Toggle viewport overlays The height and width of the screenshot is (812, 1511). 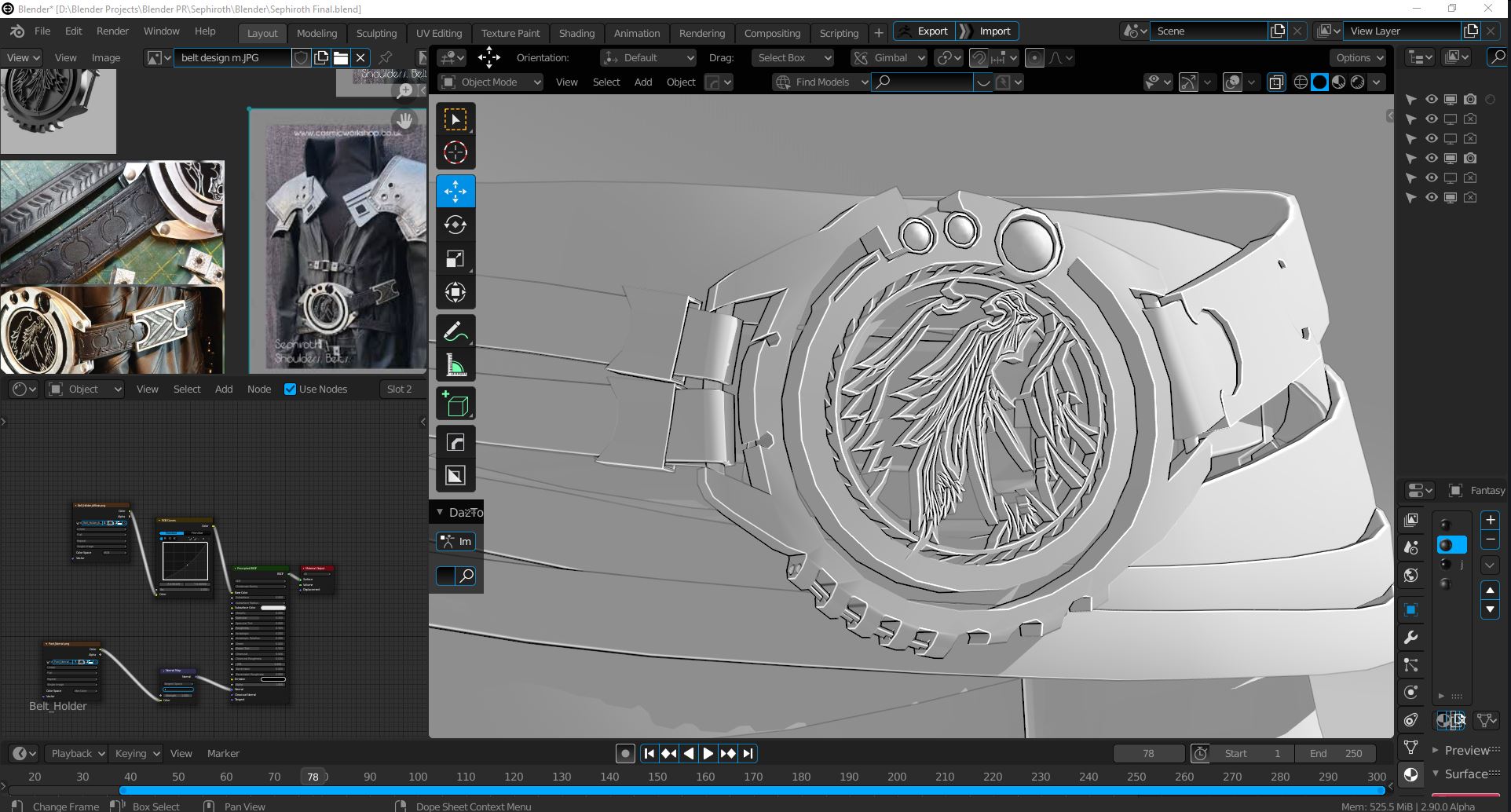click(x=1233, y=82)
